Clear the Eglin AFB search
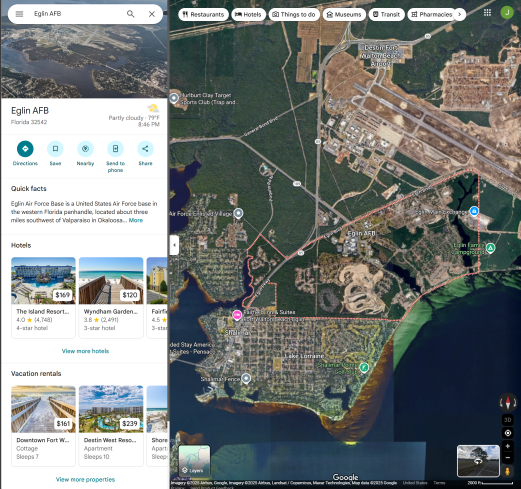Viewport: 521px width, 489px height. 152,14
